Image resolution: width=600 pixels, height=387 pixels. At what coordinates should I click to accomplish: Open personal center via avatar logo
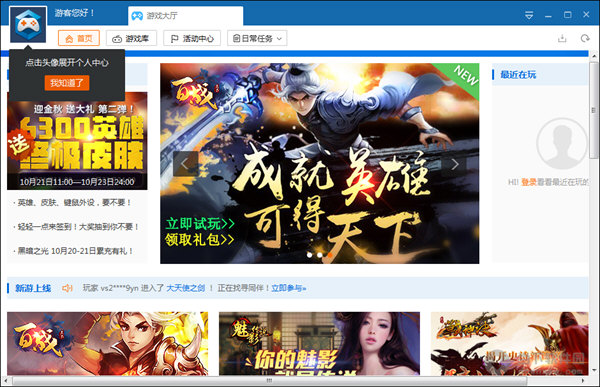tap(28, 24)
